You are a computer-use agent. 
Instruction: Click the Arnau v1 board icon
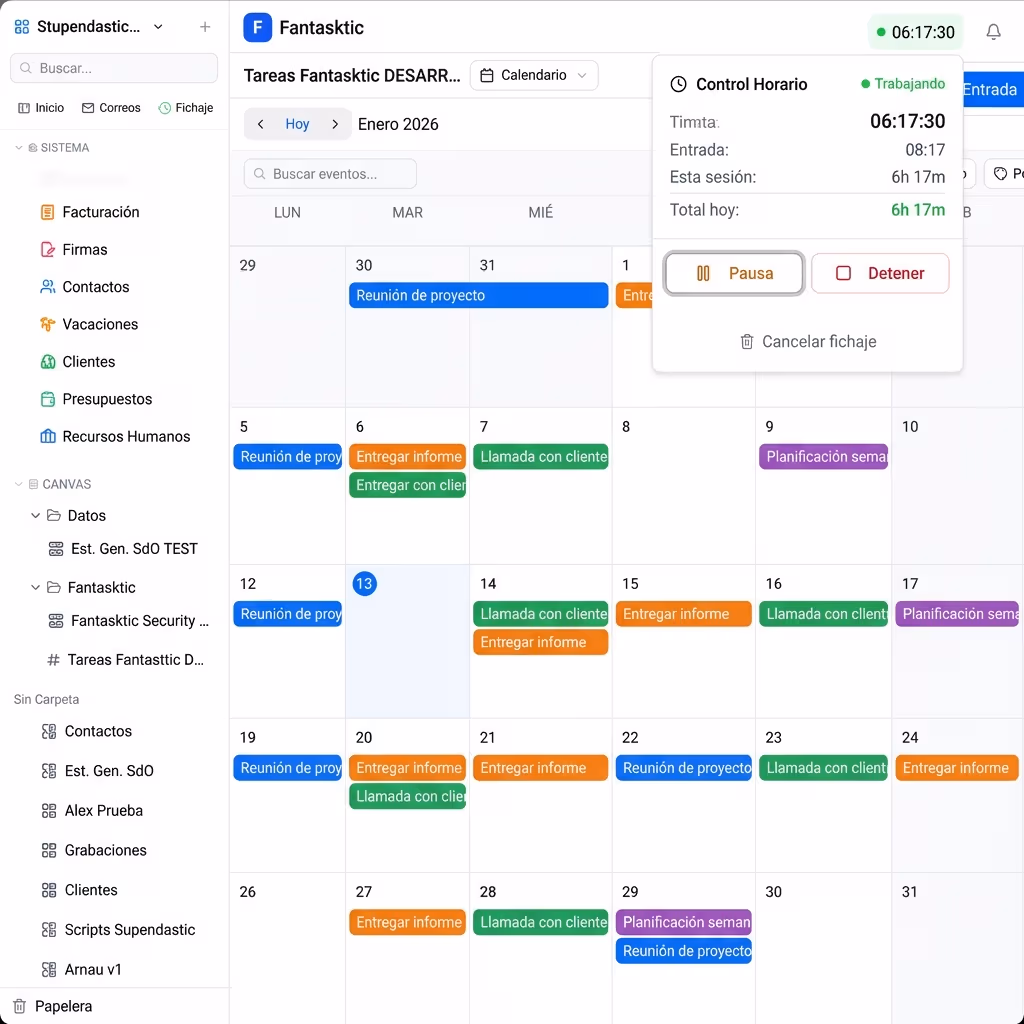(x=49, y=970)
